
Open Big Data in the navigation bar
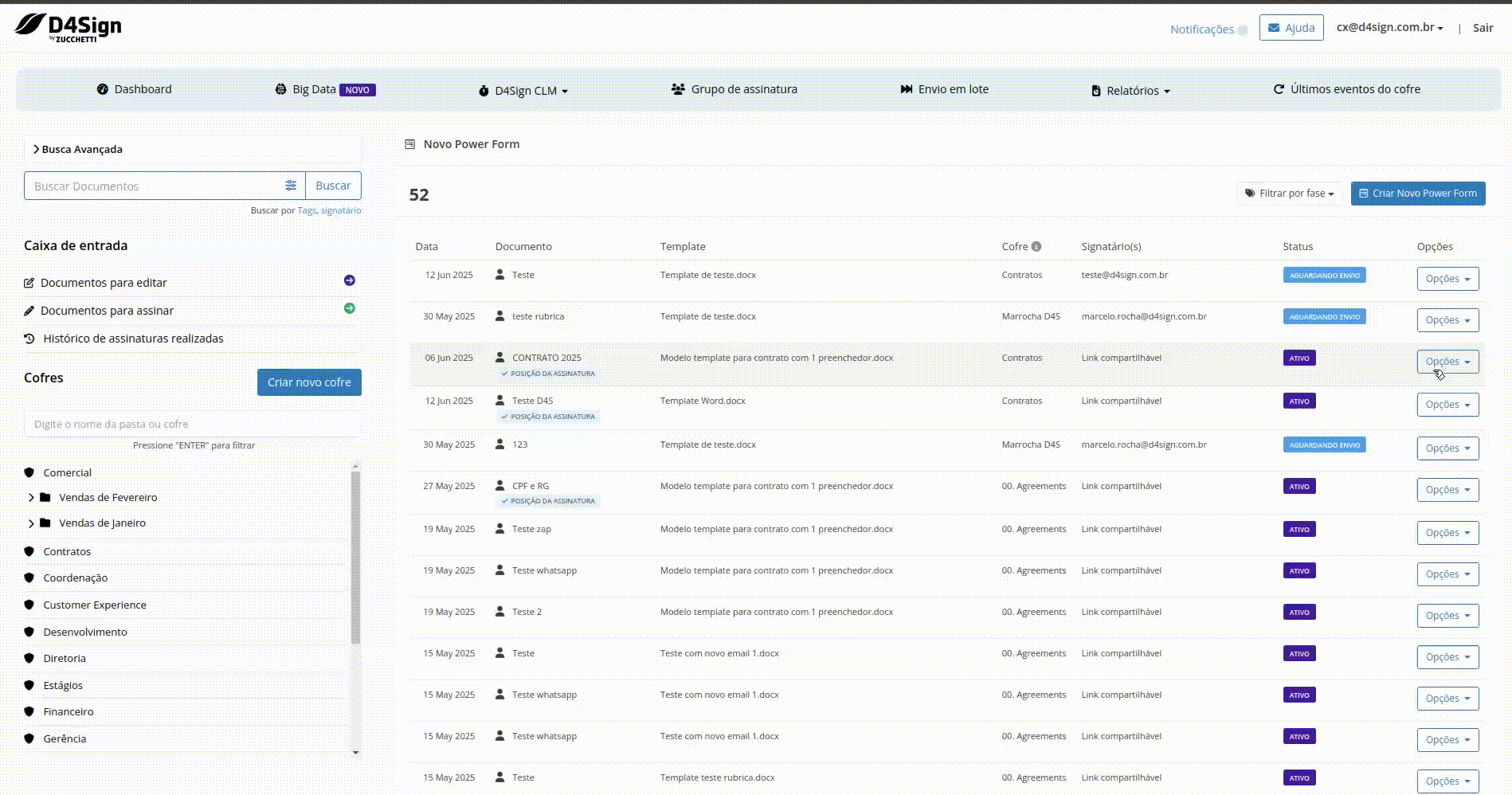click(x=314, y=89)
